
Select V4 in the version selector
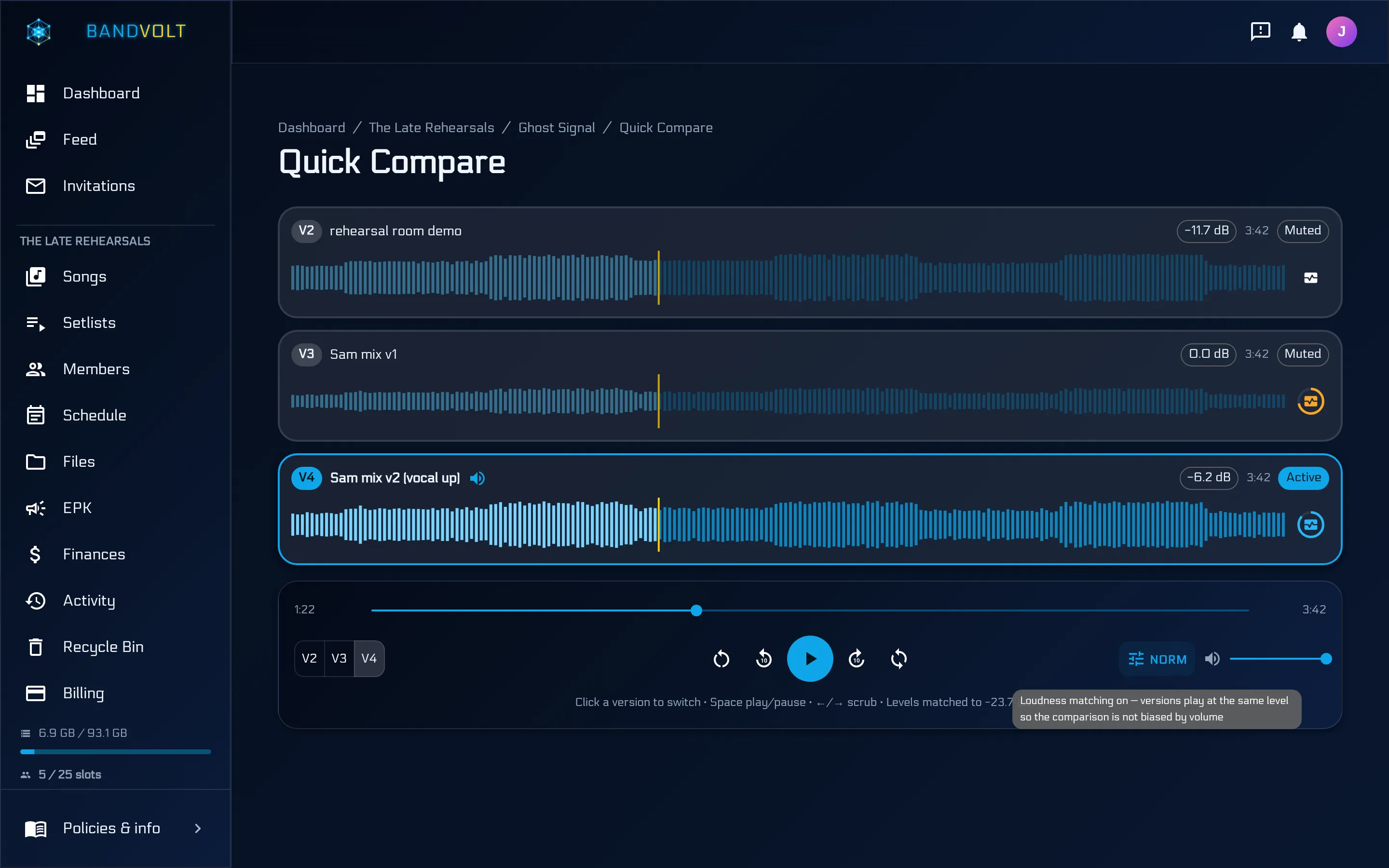(x=369, y=658)
